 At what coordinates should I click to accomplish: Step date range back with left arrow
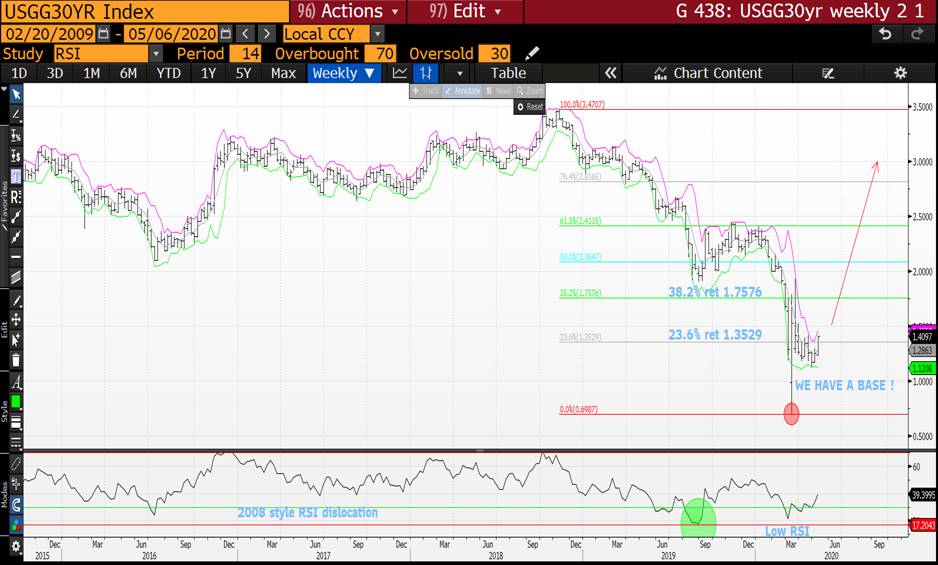(246, 34)
